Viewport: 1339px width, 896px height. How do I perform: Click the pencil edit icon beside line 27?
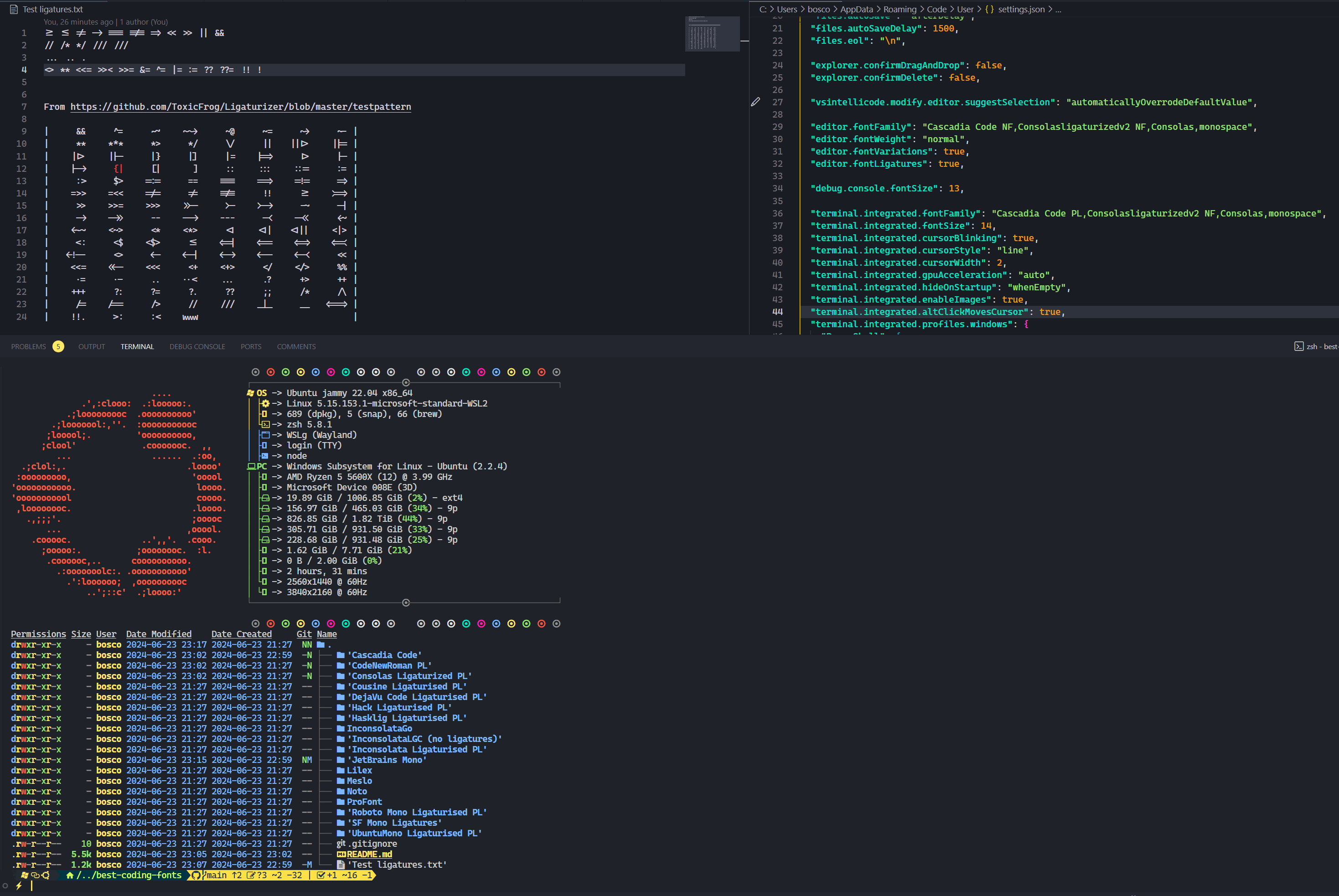755,102
